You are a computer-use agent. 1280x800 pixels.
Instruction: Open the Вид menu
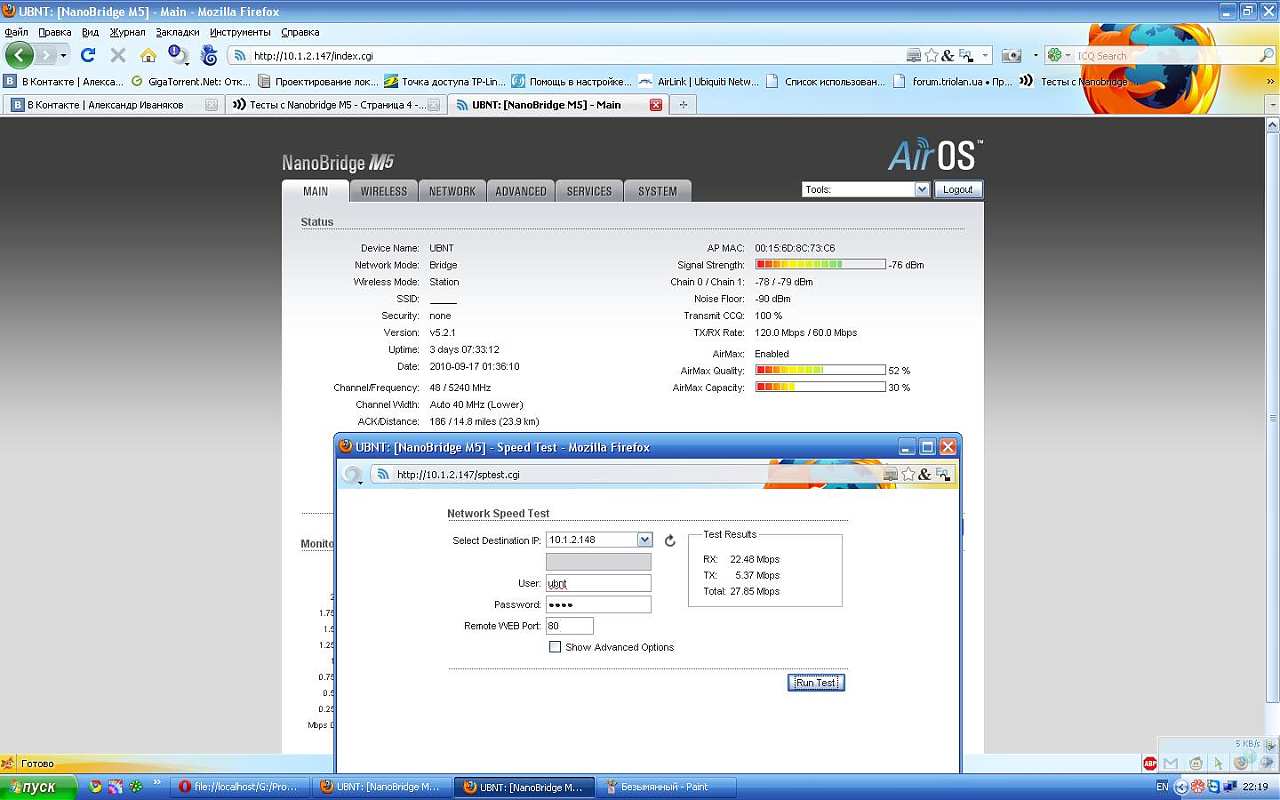pos(90,32)
